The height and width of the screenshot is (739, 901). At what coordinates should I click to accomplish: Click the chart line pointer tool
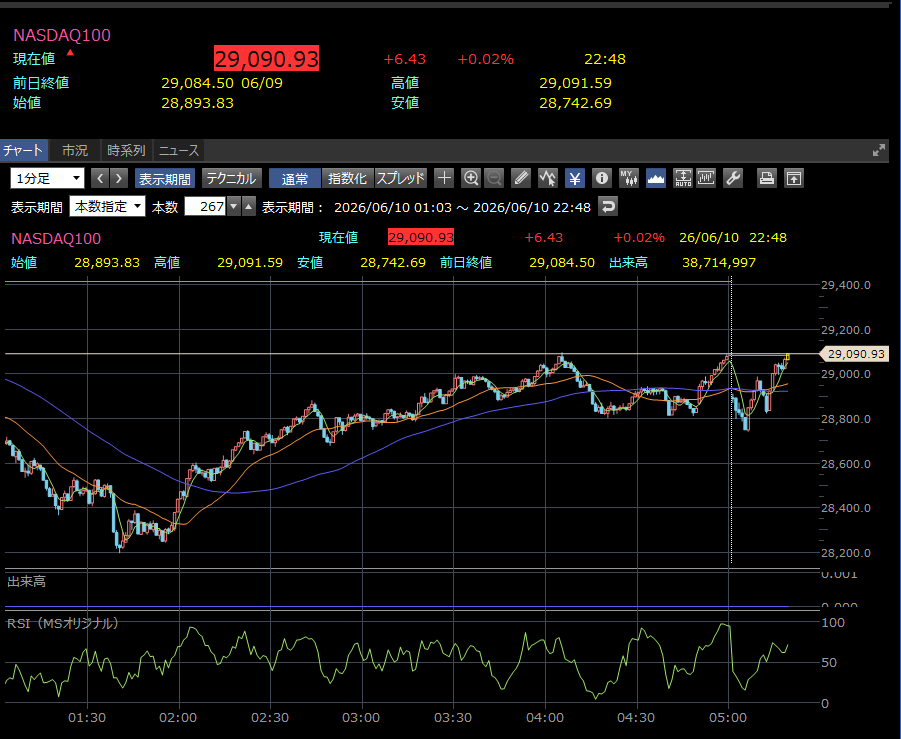(548, 178)
